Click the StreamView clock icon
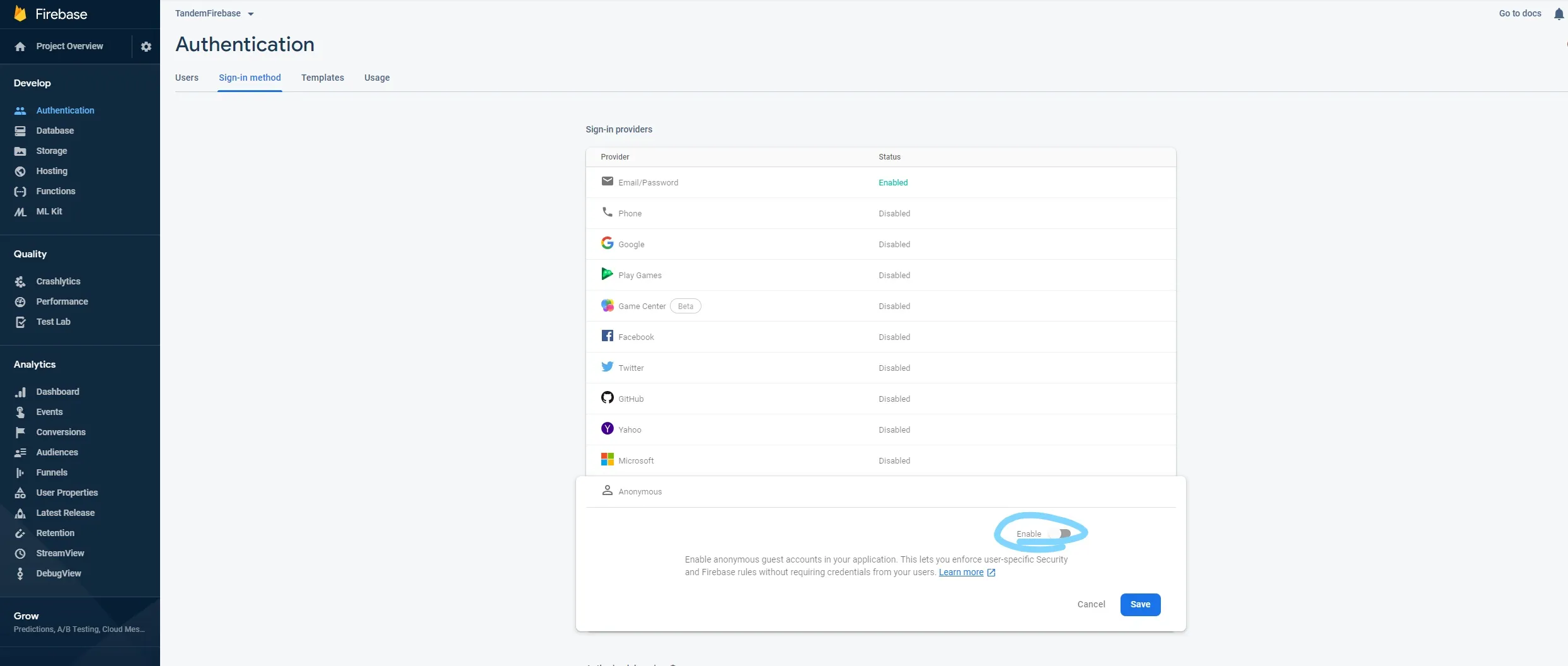The image size is (1568, 666). click(x=20, y=553)
